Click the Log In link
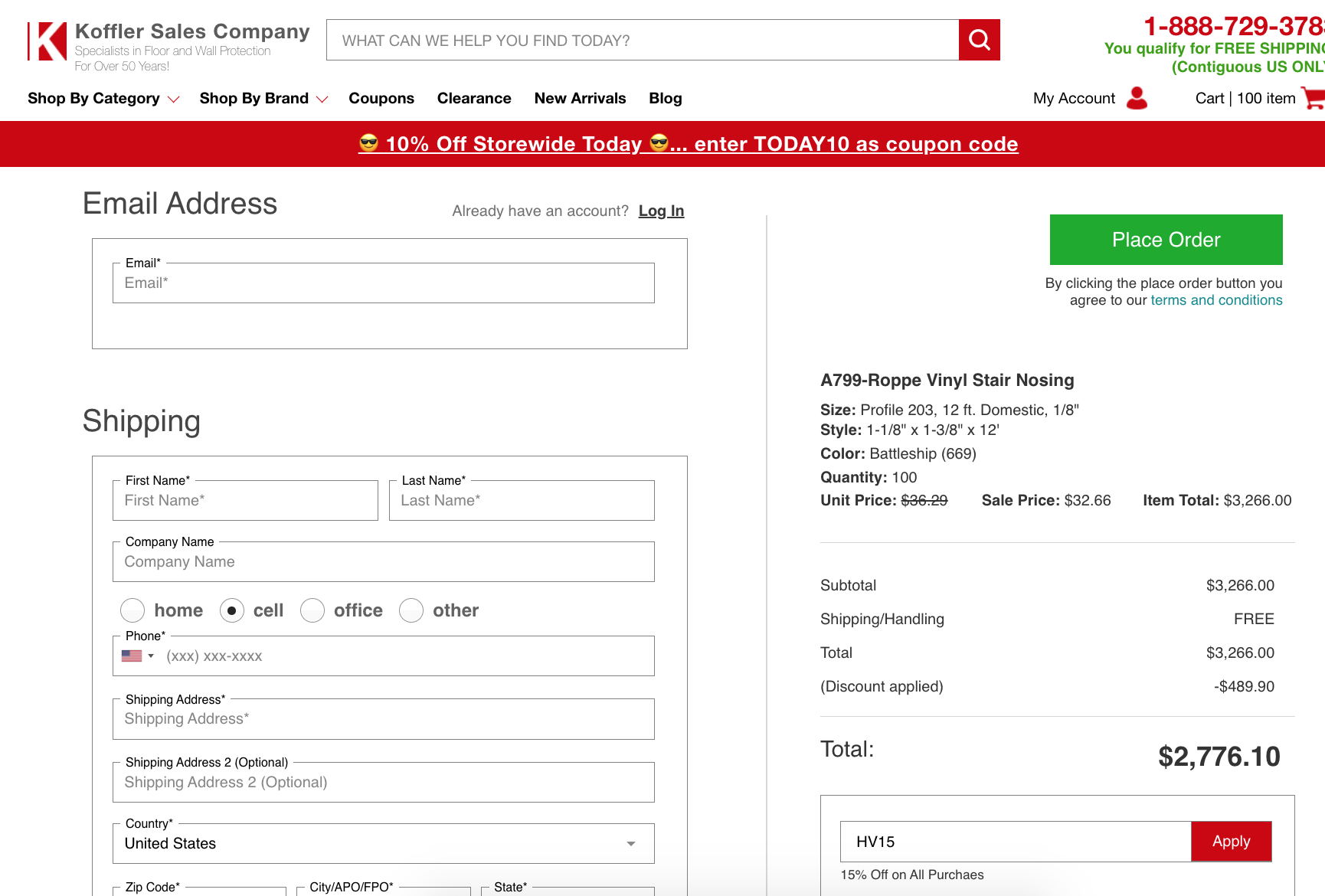 pos(661,211)
